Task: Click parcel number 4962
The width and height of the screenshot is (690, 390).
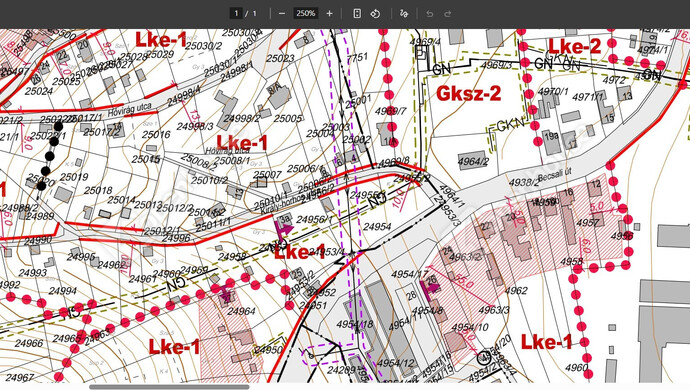Action: [516, 291]
